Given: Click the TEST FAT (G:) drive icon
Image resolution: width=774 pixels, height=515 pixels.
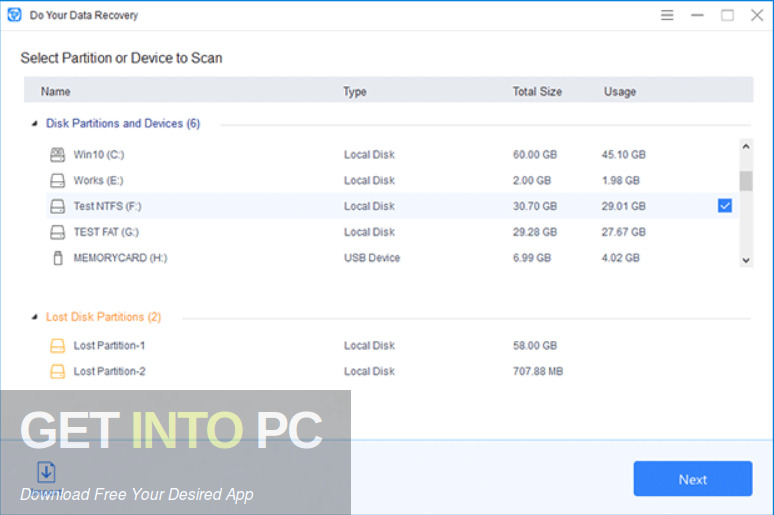Looking at the screenshot, I should (x=57, y=232).
